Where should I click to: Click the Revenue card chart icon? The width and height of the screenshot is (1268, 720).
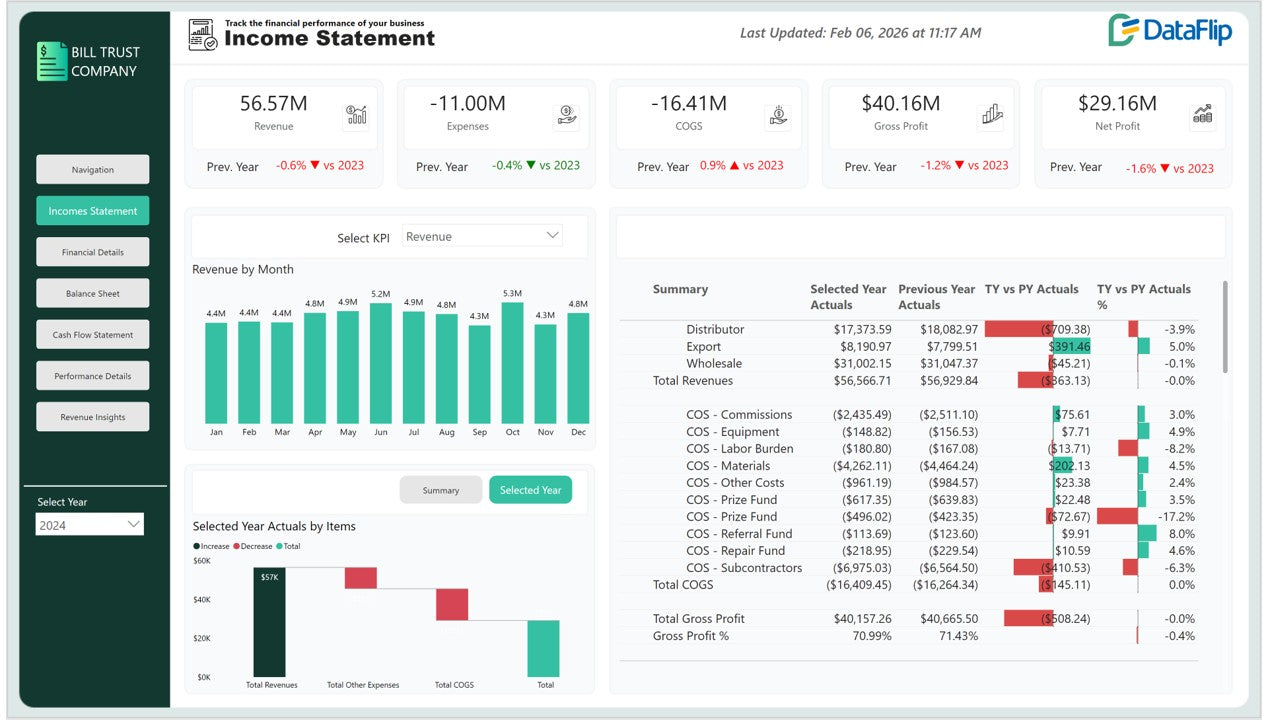click(355, 115)
